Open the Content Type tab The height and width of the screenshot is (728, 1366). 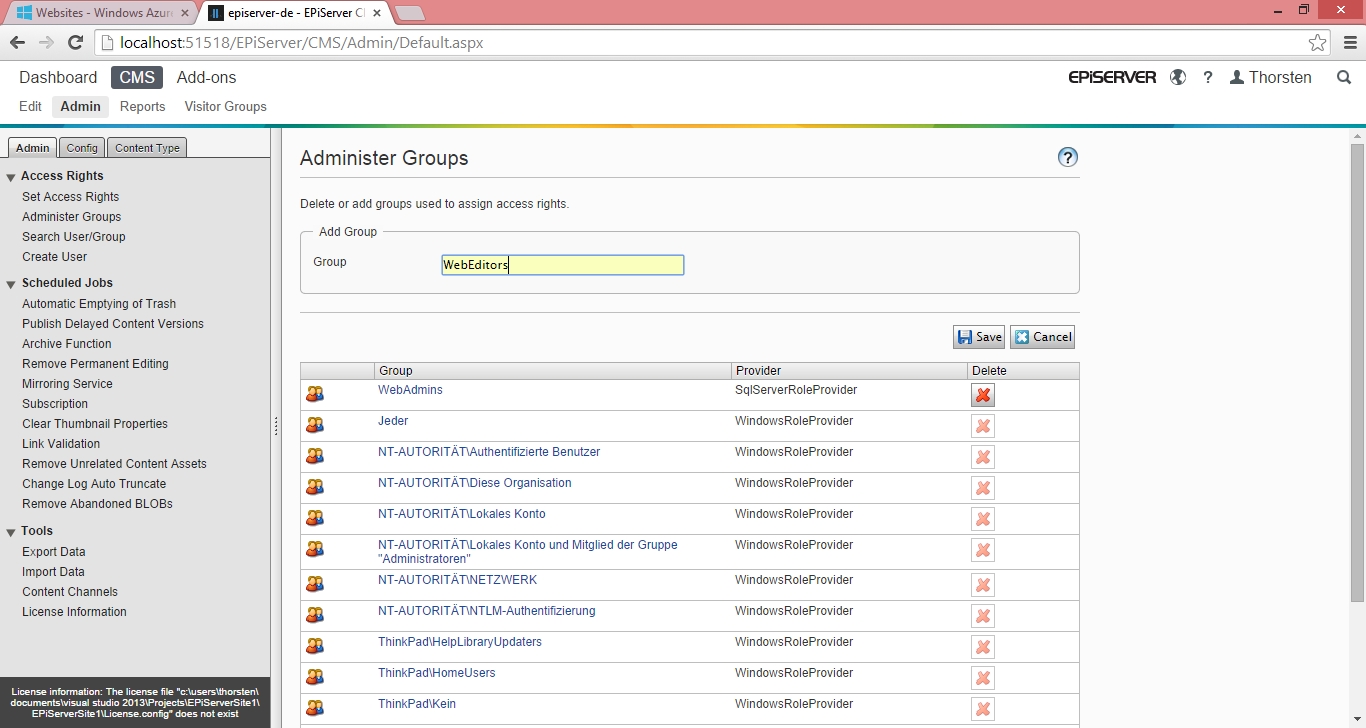point(147,148)
